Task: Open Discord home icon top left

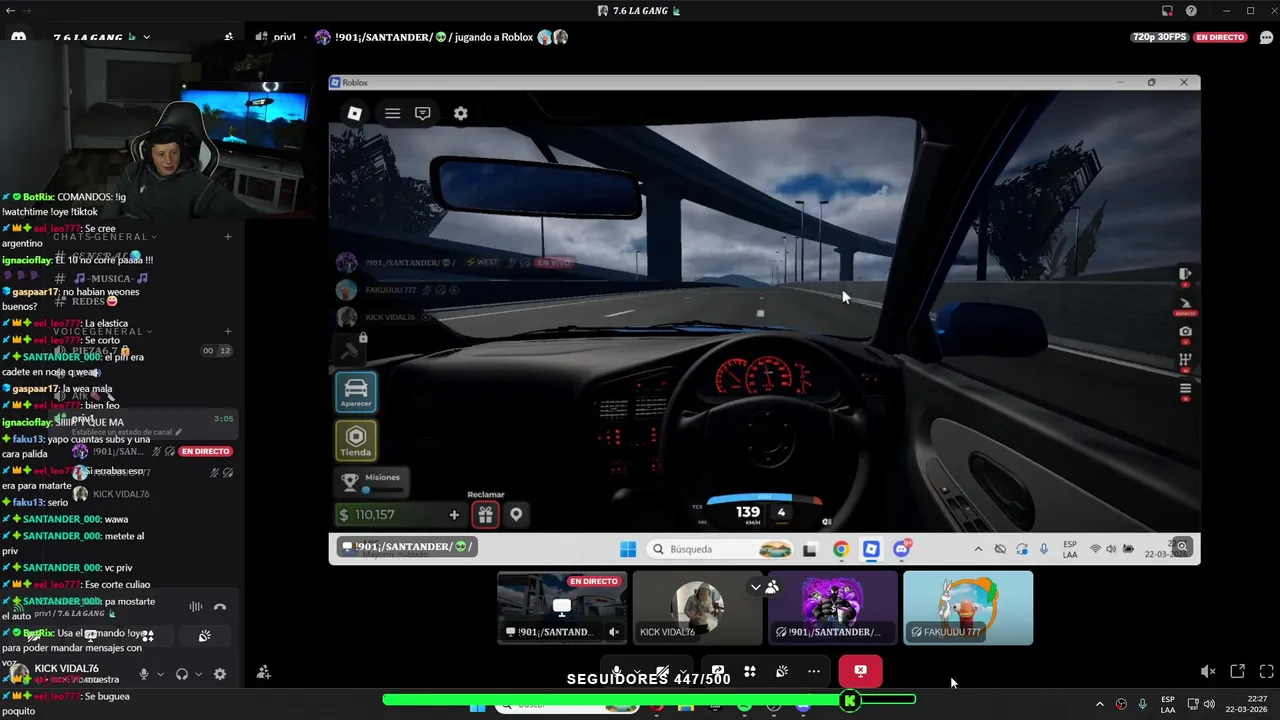Action: pyautogui.click(x=18, y=37)
